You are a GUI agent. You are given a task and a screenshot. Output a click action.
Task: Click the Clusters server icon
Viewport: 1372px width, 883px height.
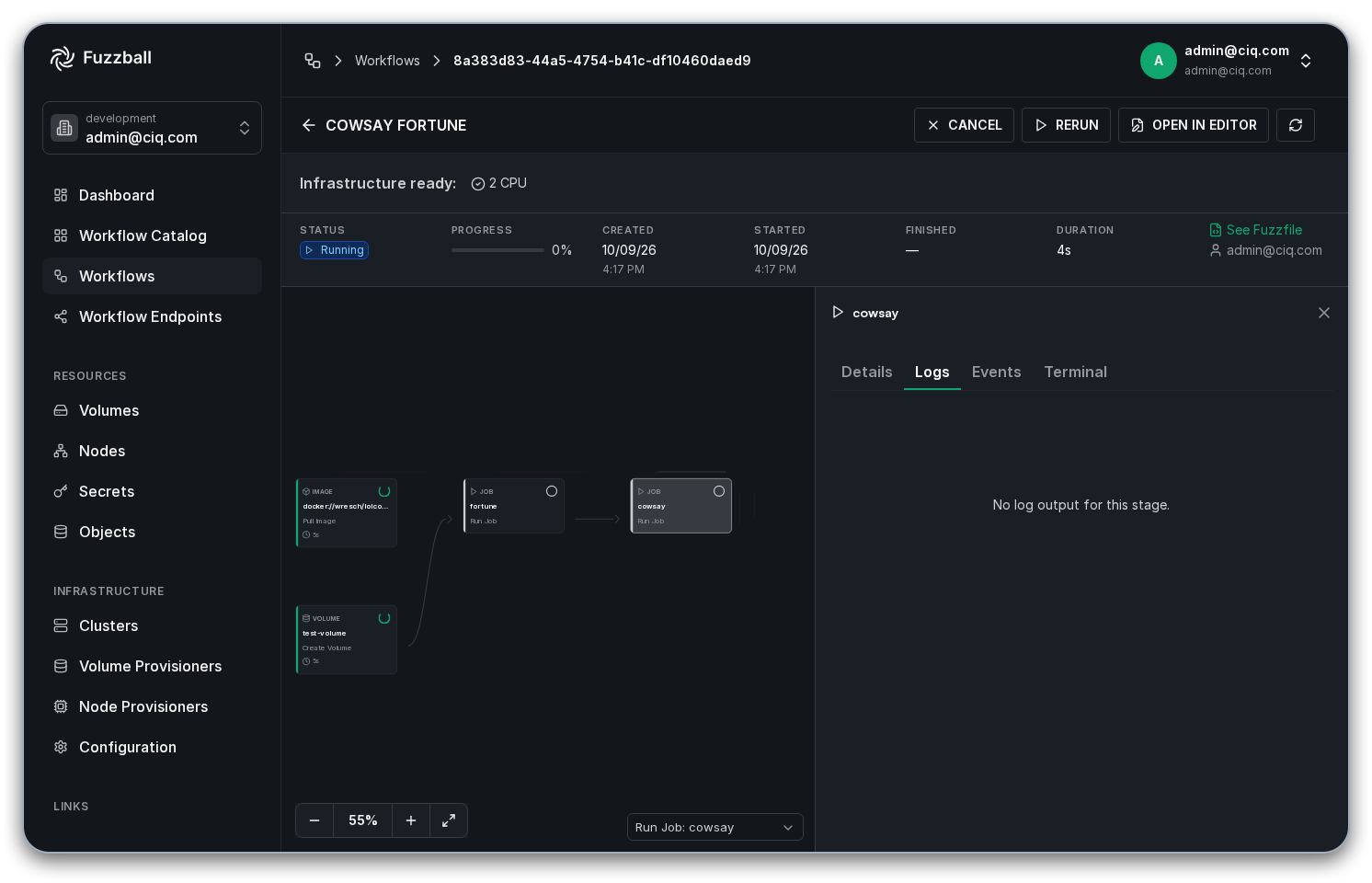61,625
